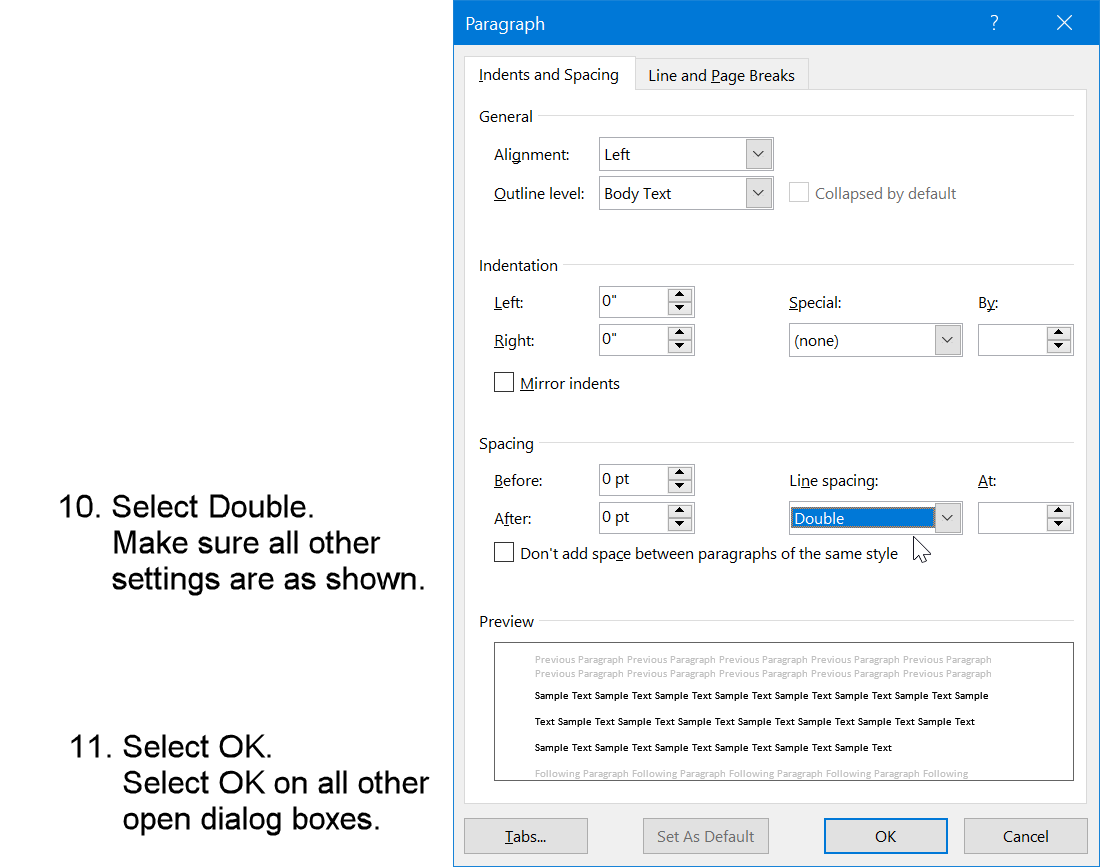Screen dimensions: 1100x867
Task: Open the Tabs dialog
Action: (x=525, y=836)
